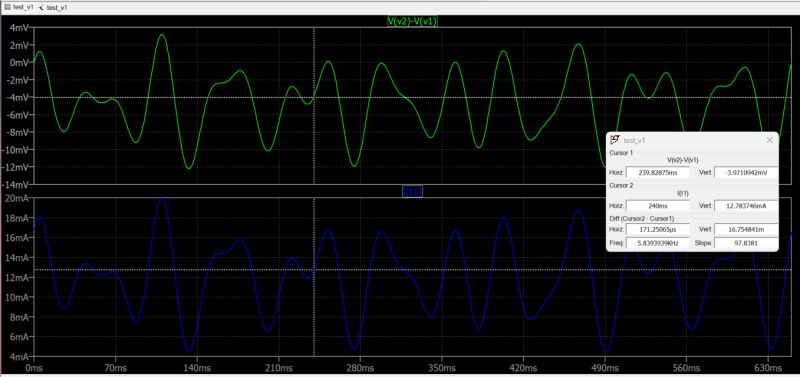The width and height of the screenshot is (800, 377).
Task: Click the 'Cursor 2' heading in the dialog
Action: coord(621,185)
